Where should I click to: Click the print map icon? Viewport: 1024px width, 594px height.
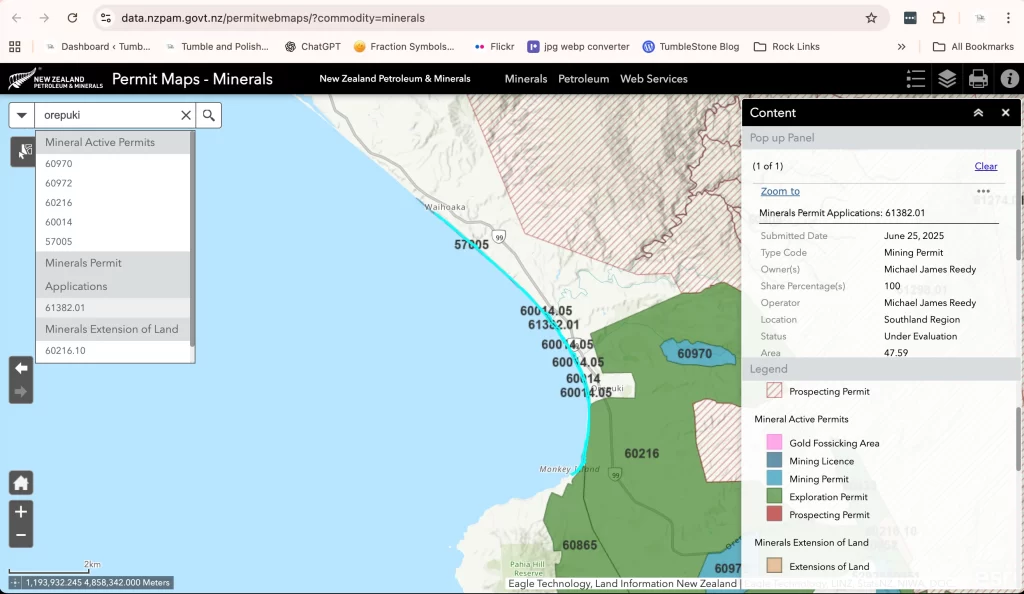pos(978,79)
